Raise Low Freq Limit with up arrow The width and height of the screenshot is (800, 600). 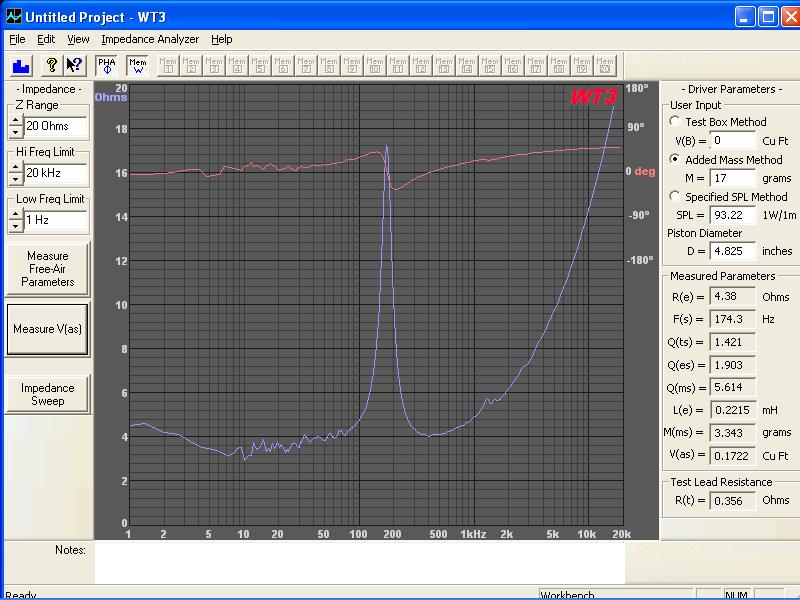[x=16, y=214]
